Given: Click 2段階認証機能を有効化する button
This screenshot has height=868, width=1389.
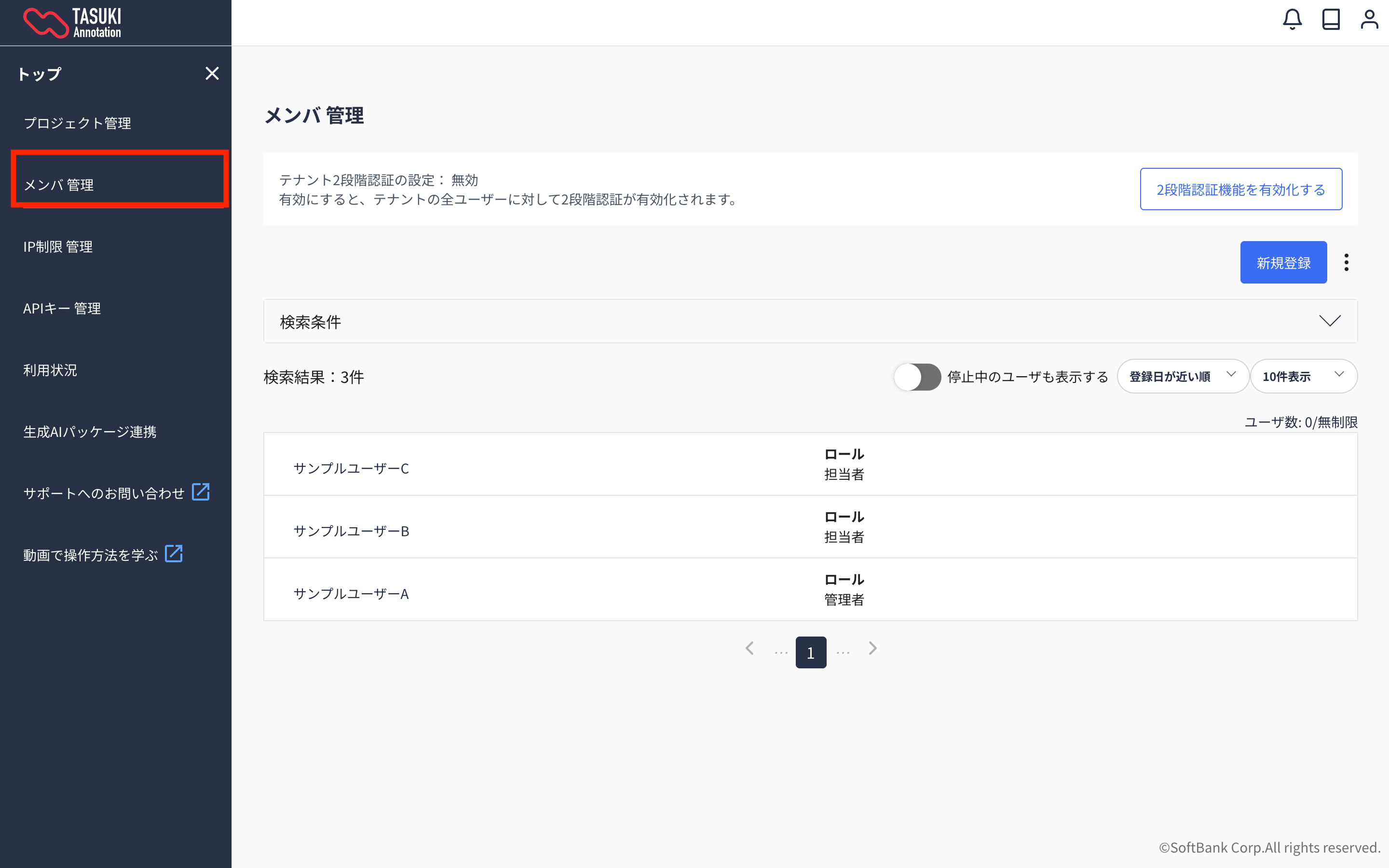Looking at the screenshot, I should [1240, 190].
